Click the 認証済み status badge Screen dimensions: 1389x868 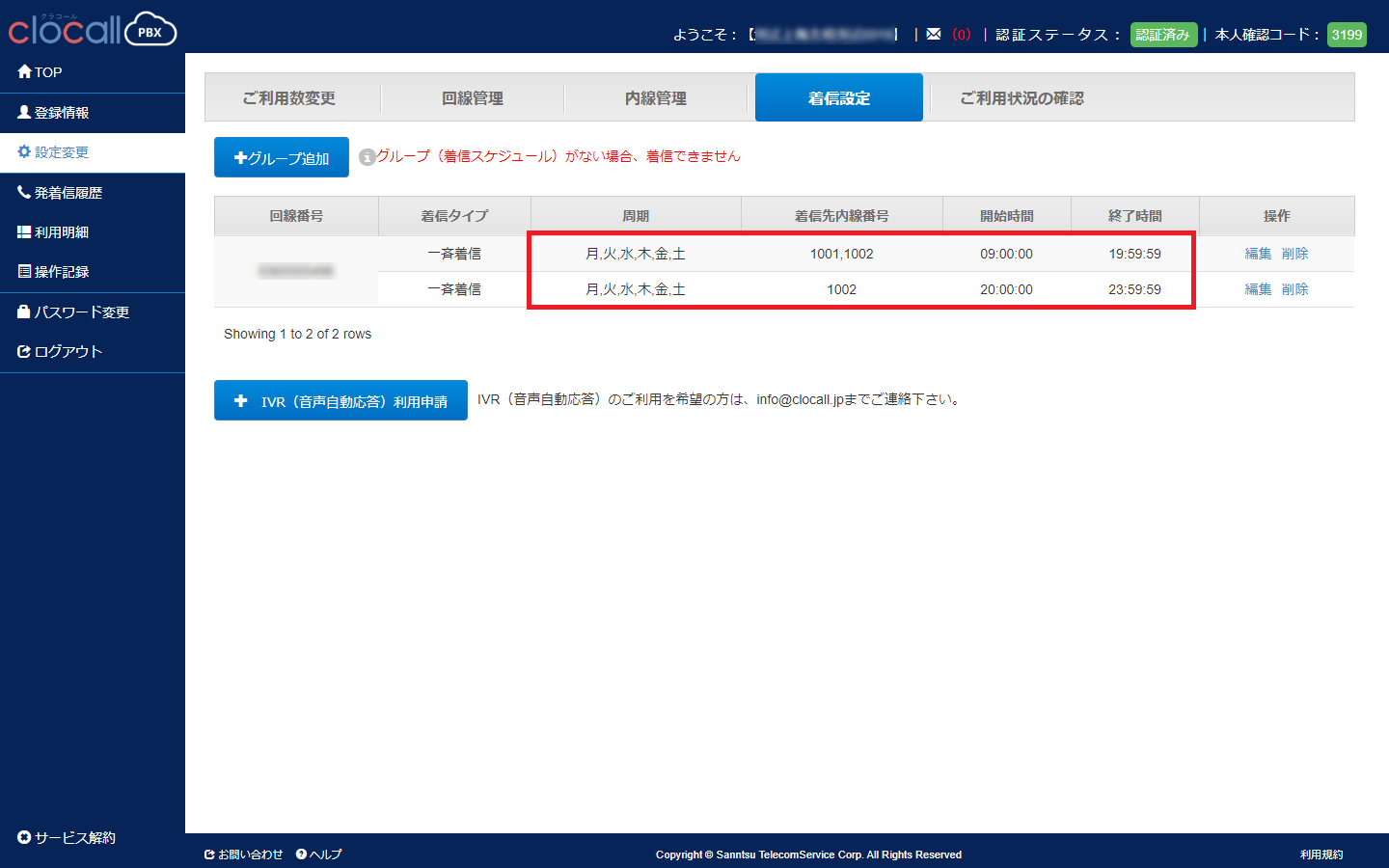pos(1163,35)
